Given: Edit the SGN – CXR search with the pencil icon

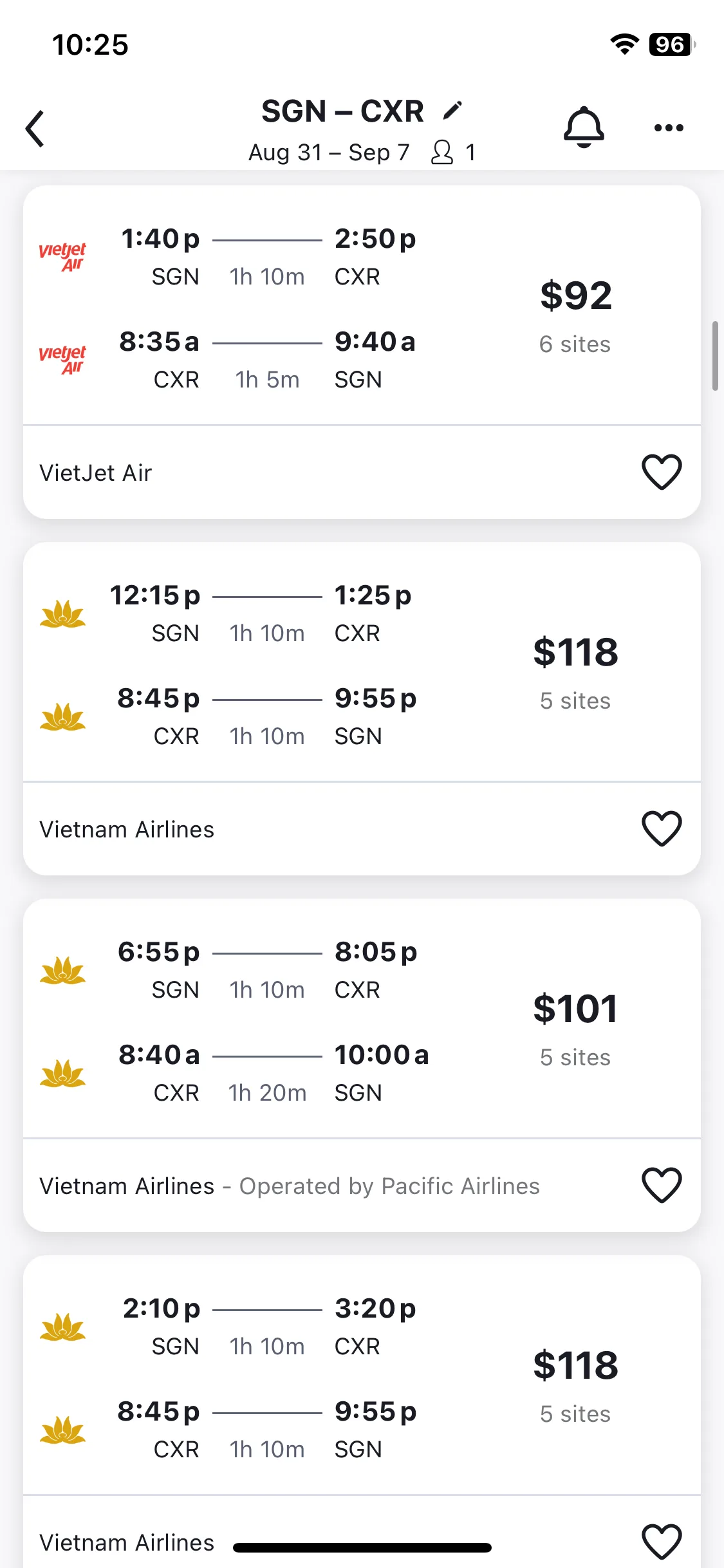Looking at the screenshot, I should tap(452, 111).
